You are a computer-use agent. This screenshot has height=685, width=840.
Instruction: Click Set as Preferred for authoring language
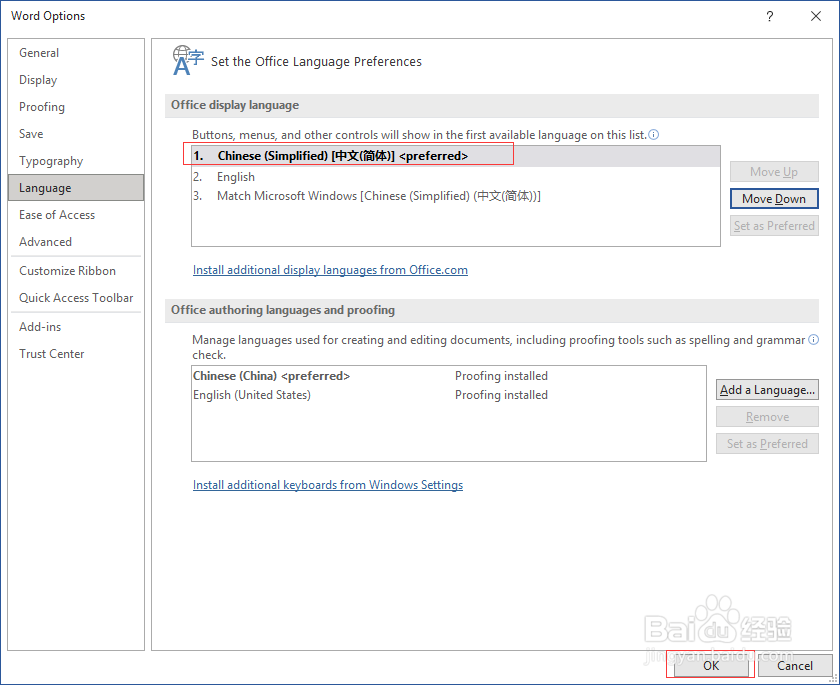click(767, 443)
